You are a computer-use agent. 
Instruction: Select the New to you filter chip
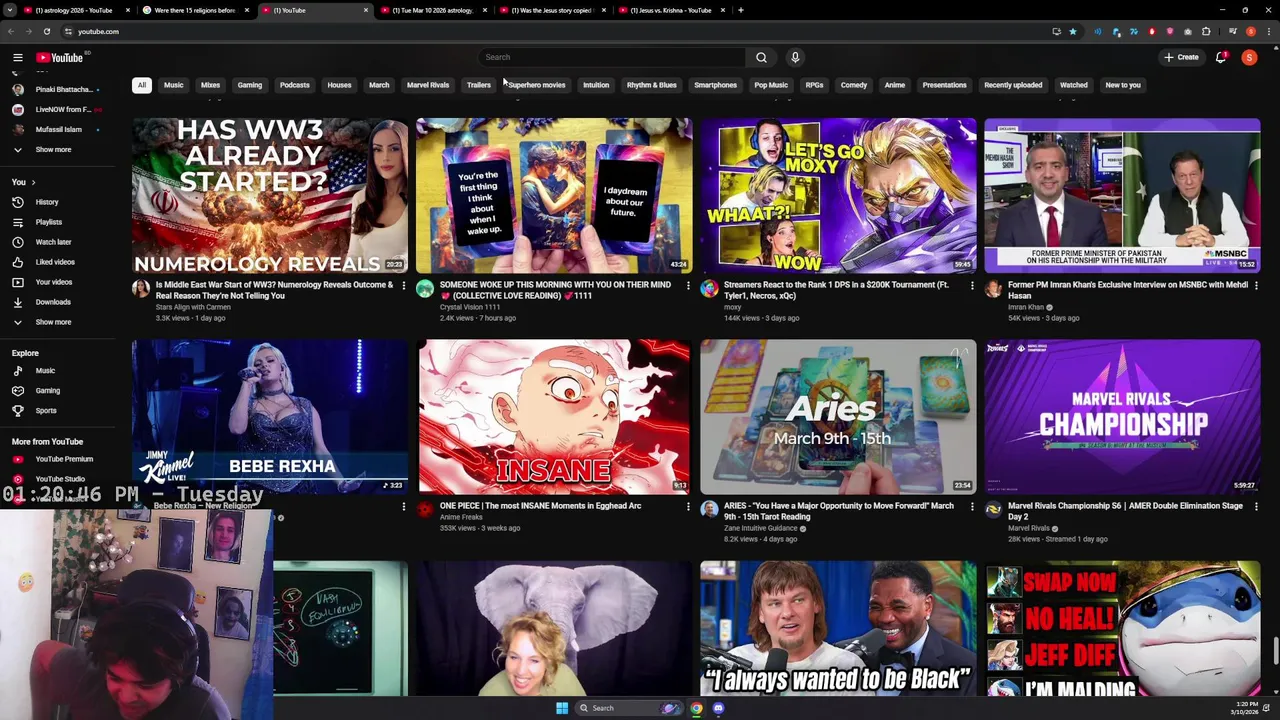coord(1123,85)
